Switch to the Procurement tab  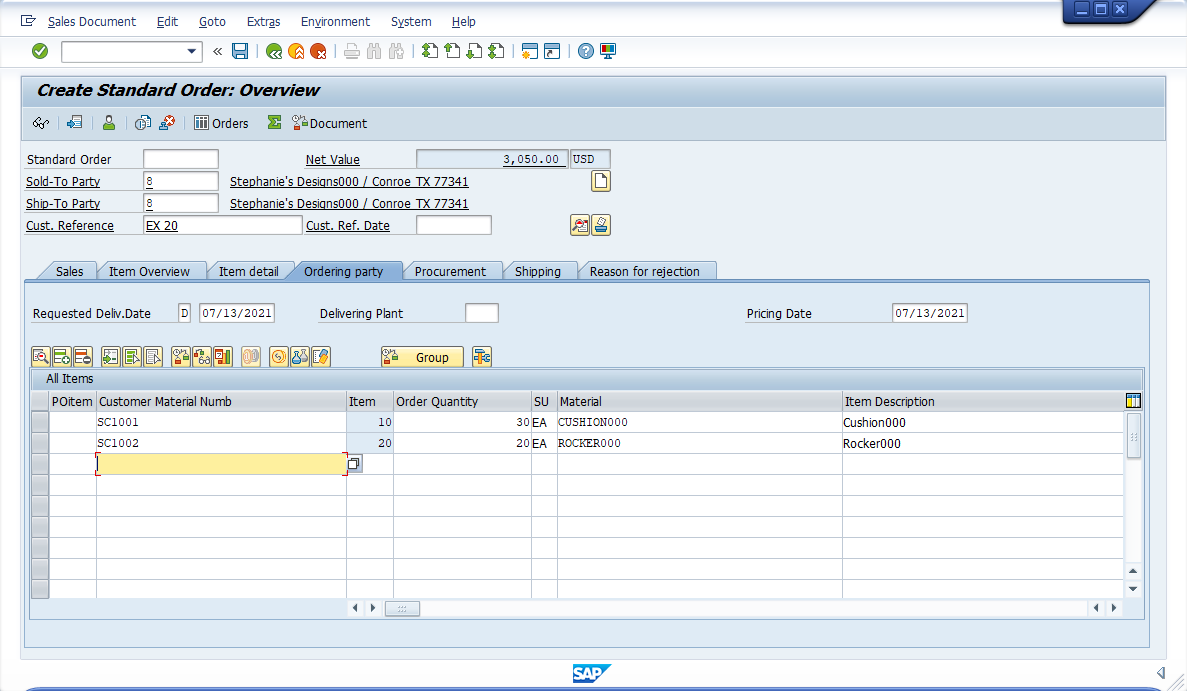[450, 271]
